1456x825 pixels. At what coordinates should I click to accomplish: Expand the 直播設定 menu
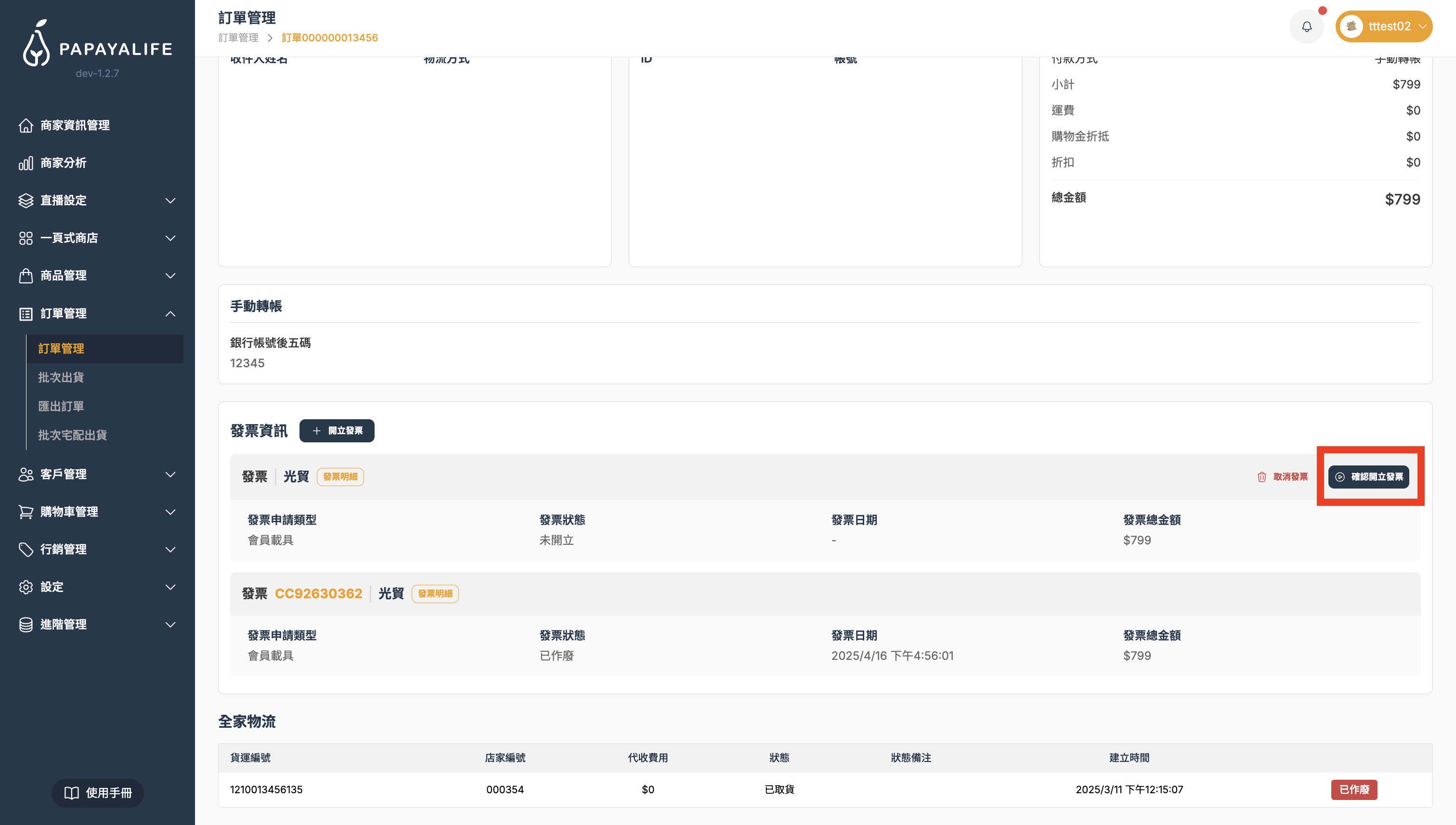click(x=170, y=201)
